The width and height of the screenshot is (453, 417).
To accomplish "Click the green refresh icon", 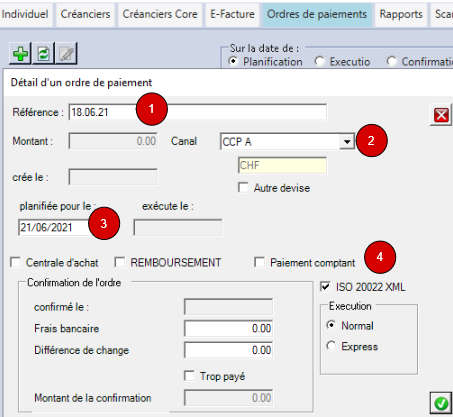I will point(44,53).
